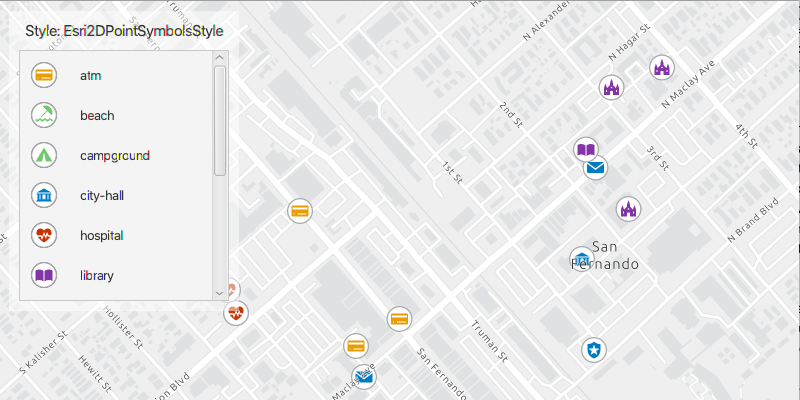Screen dimensions: 800x400
Task: Click the city hall marker beside the San Fernando label
Action: coord(581,259)
